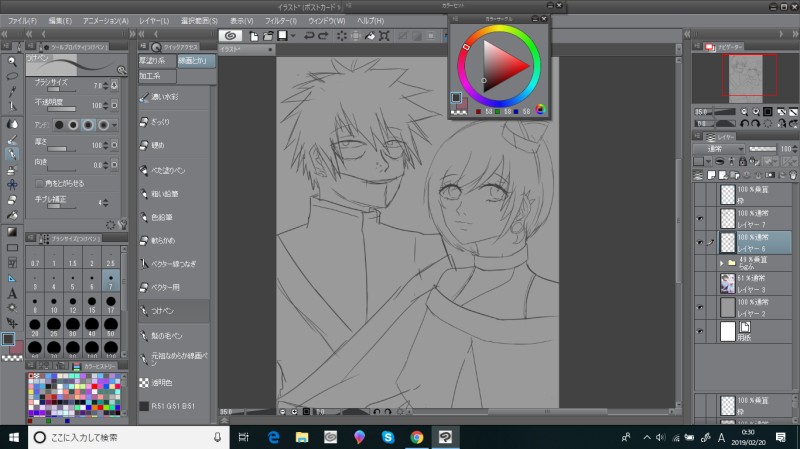Select the brush tool in the tool palette

(x=12, y=139)
